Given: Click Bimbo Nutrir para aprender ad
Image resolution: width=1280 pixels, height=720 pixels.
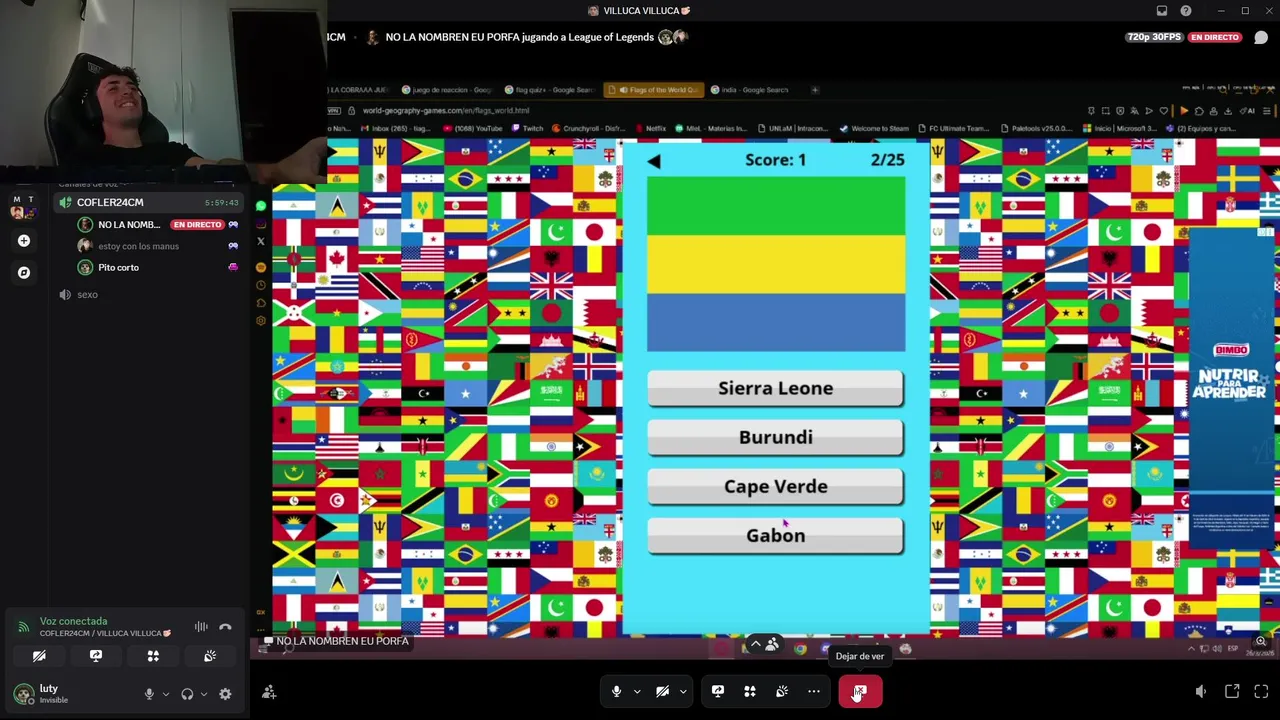Looking at the screenshot, I should (x=1229, y=390).
